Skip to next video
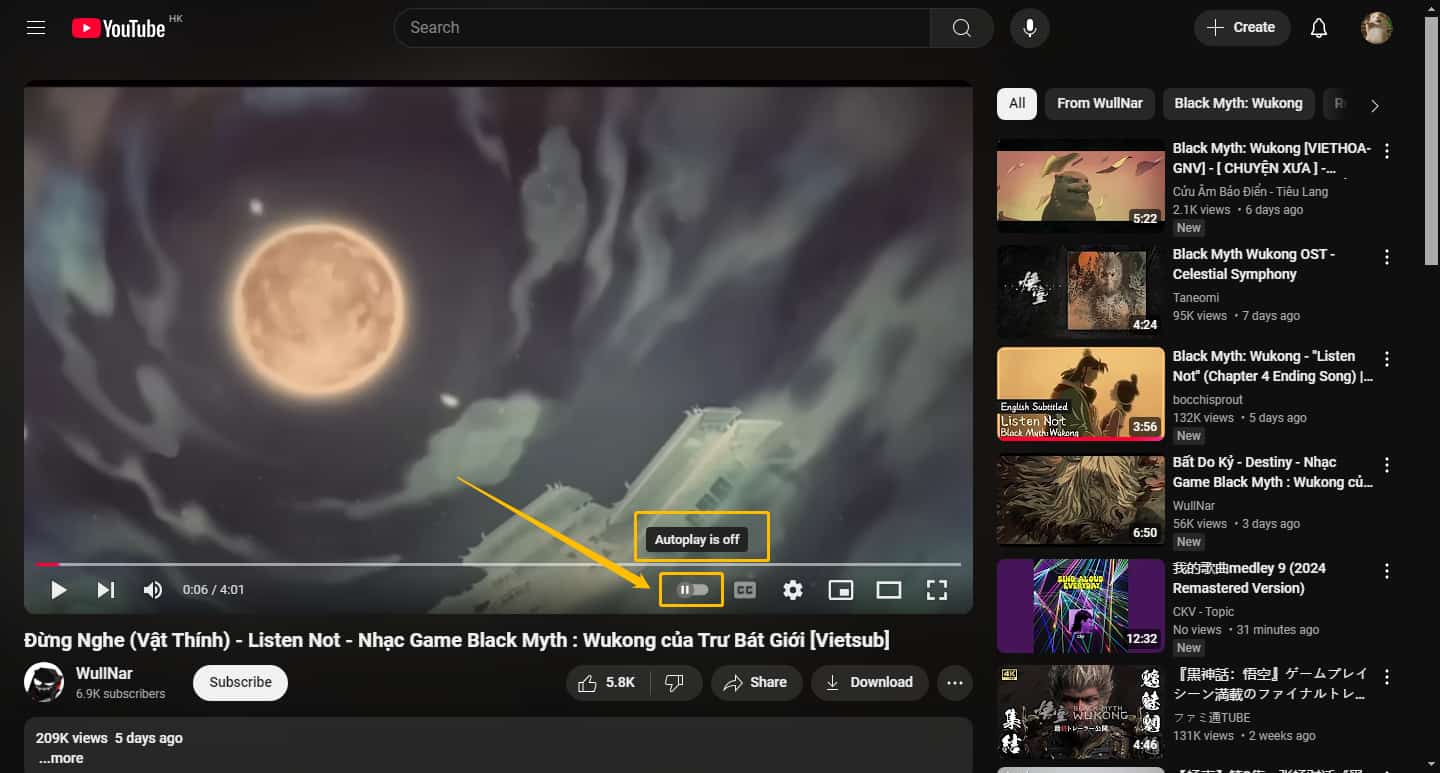This screenshot has width=1440, height=773. pyautogui.click(x=105, y=590)
